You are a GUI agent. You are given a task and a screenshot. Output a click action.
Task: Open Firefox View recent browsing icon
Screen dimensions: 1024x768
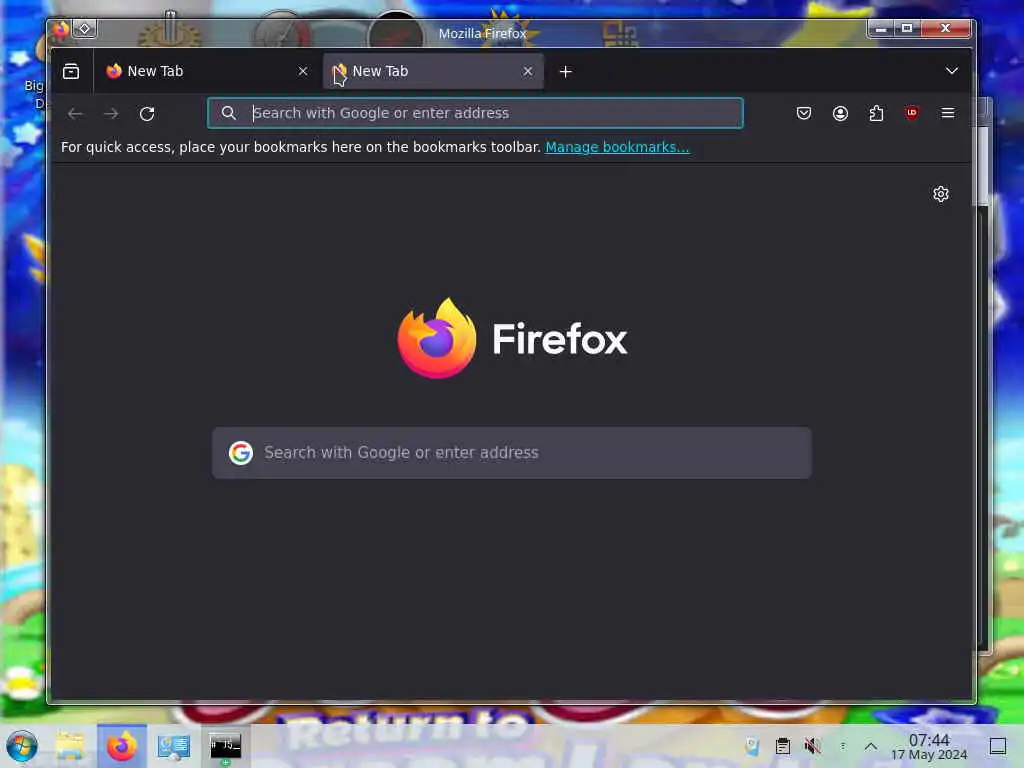(x=71, y=71)
